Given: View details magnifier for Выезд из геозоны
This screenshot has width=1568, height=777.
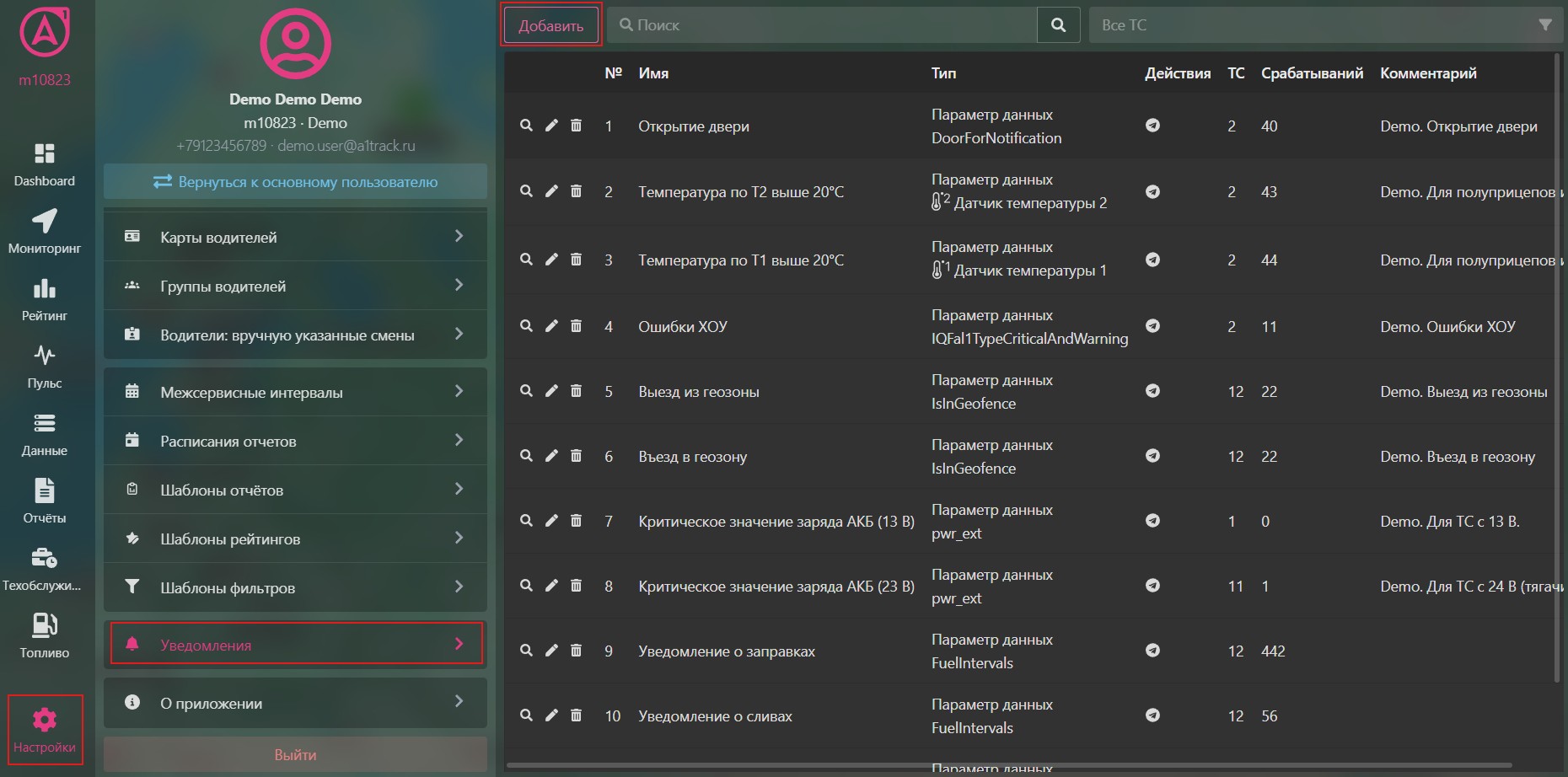Looking at the screenshot, I should tap(526, 391).
